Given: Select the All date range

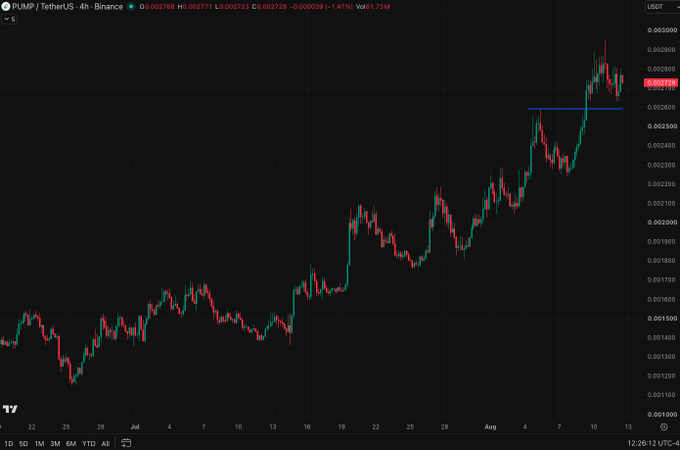Looking at the screenshot, I should coord(105,443).
